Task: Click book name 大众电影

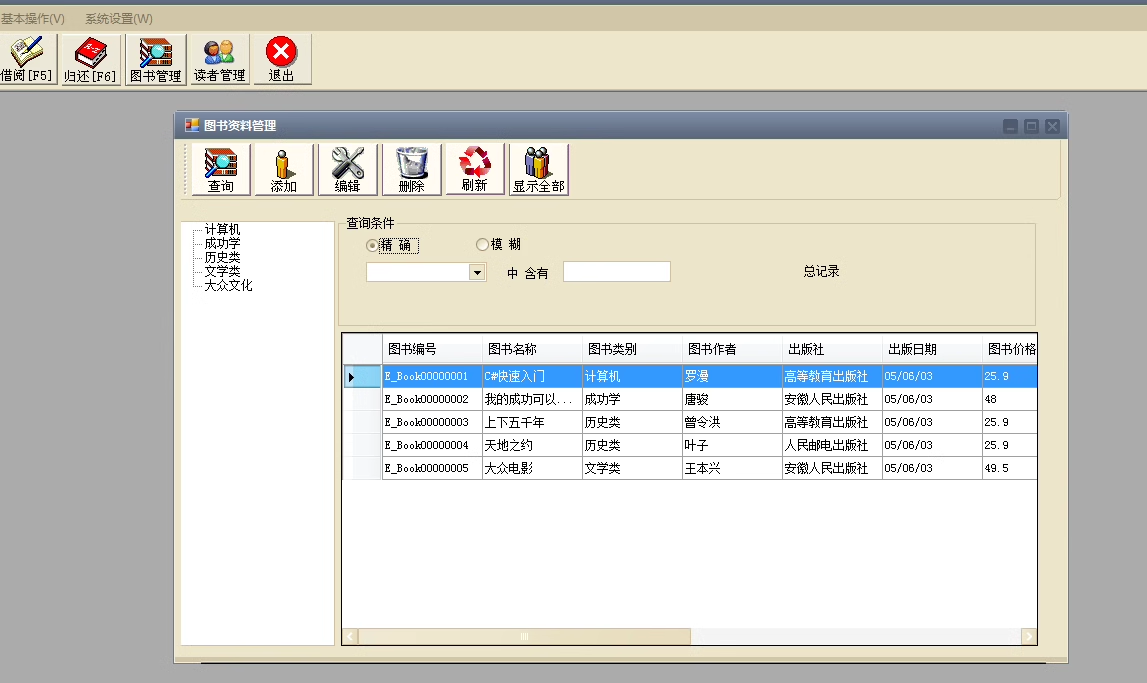Action: 533,468
